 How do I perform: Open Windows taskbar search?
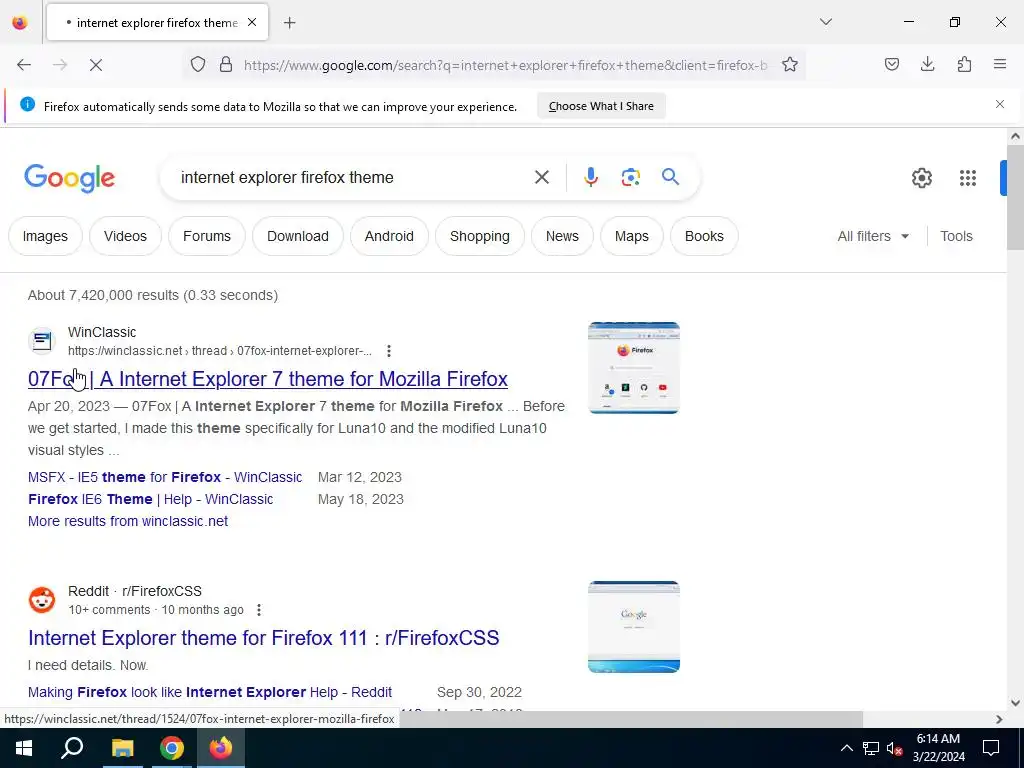[x=72, y=748]
